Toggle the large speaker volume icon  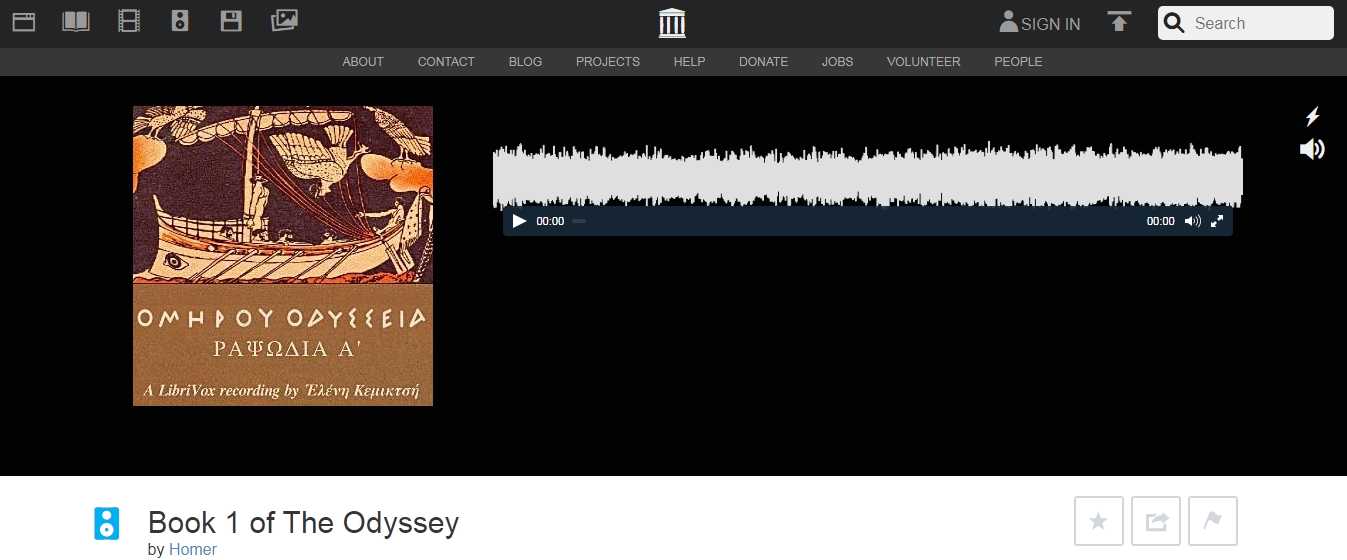(x=1312, y=150)
